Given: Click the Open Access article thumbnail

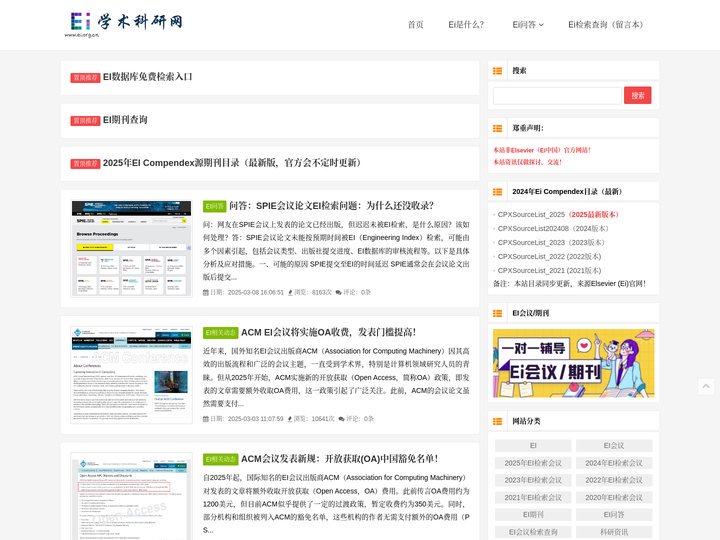Looking at the screenshot, I should 131,497.
